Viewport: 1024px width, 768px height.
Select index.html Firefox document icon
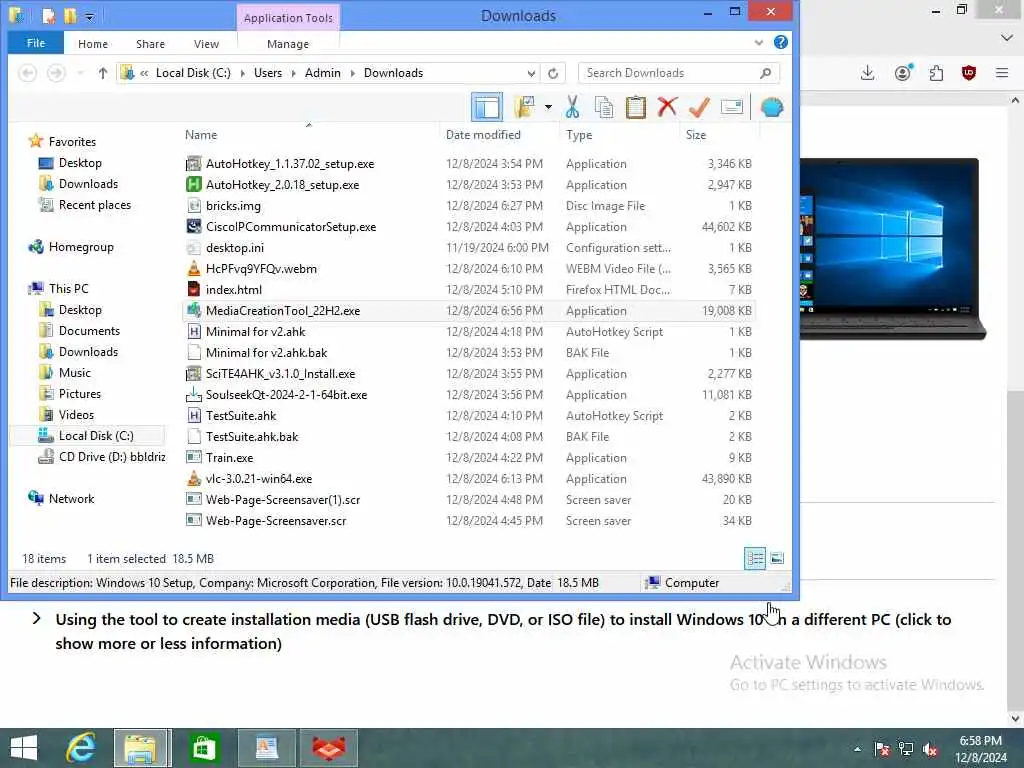[x=193, y=289]
